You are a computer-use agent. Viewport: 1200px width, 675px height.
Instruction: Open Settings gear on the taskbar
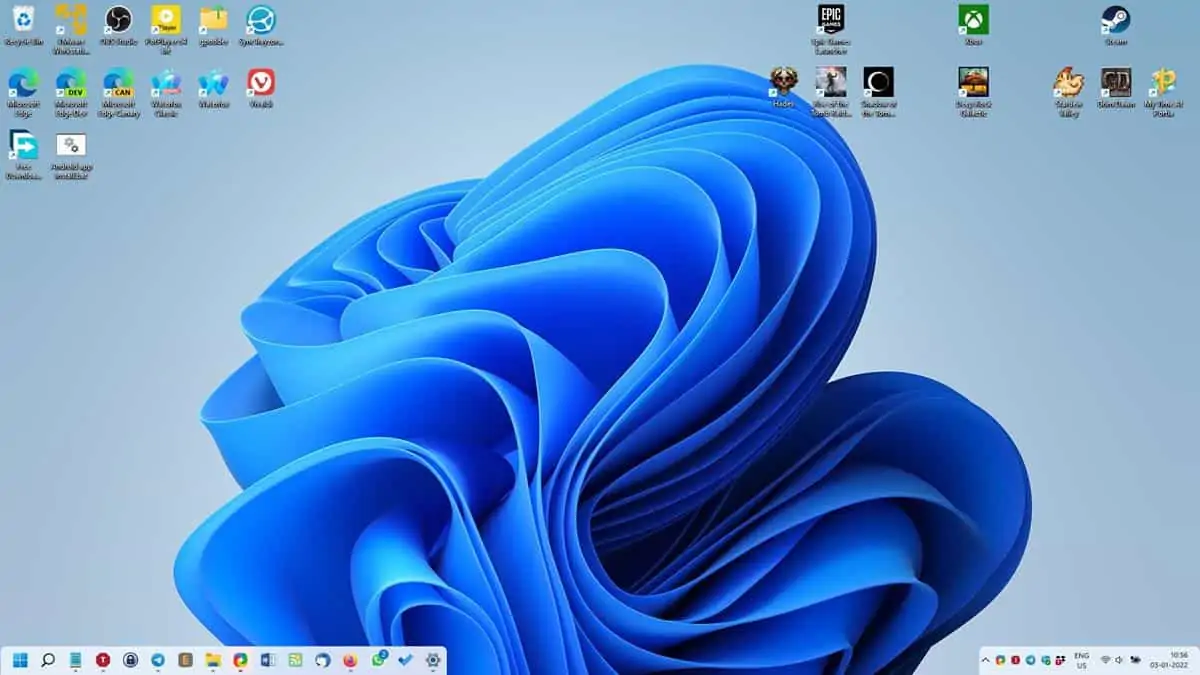click(433, 660)
